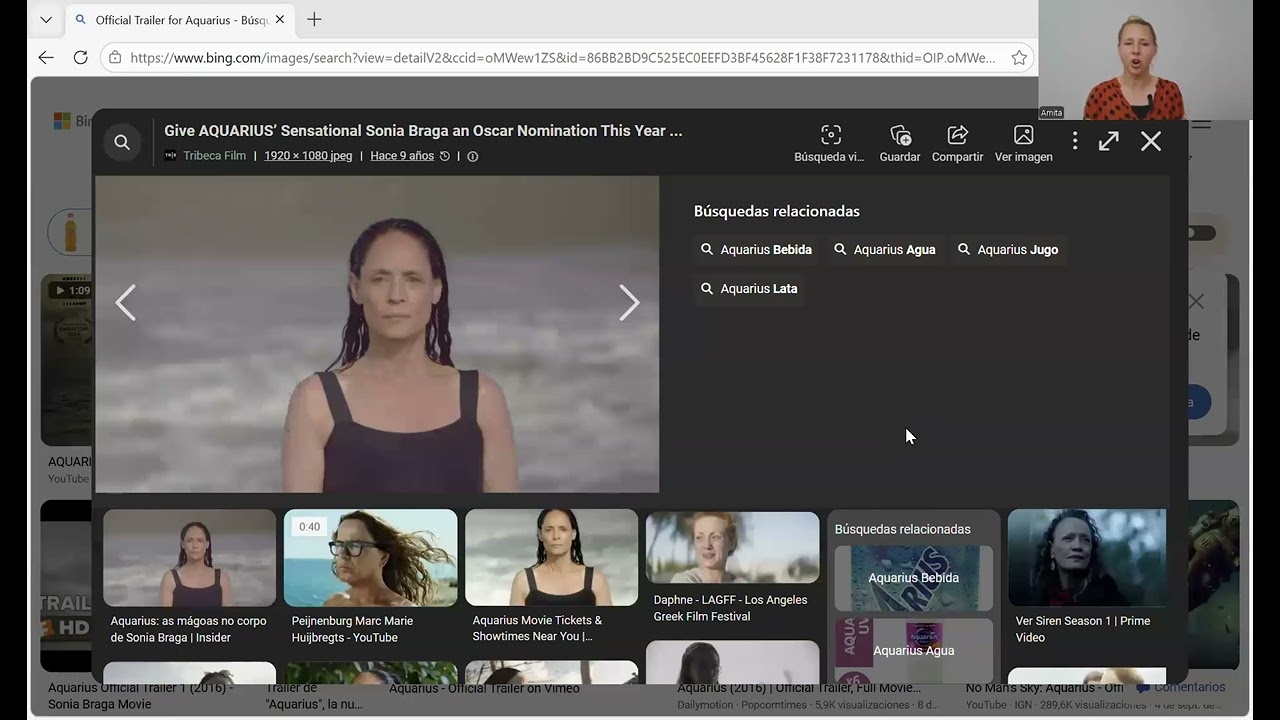View site information padlock icon
Screen dimensions: 1280x720
(115, 58)
